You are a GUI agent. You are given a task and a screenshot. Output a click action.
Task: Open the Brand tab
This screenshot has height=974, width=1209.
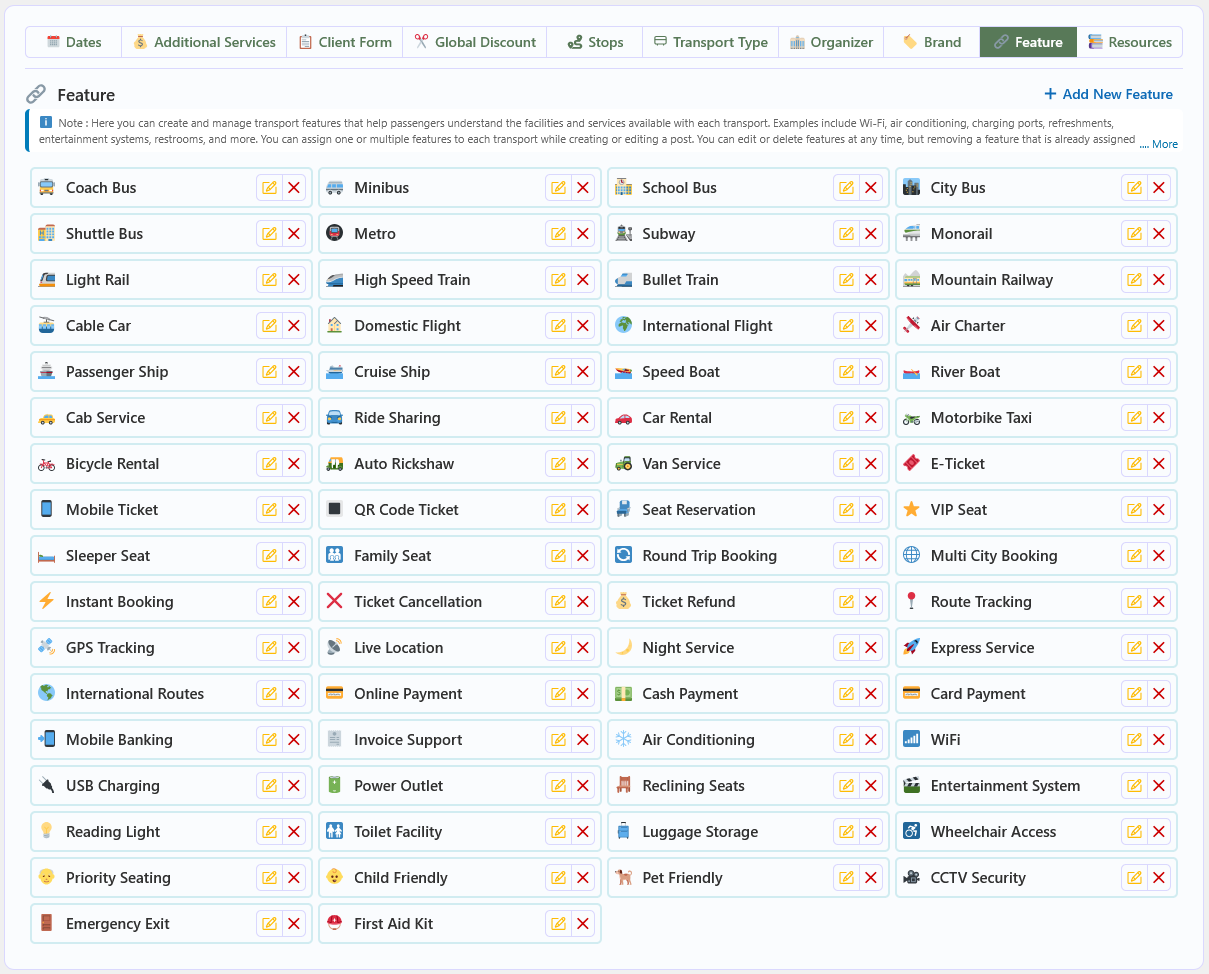pos(932,42)
